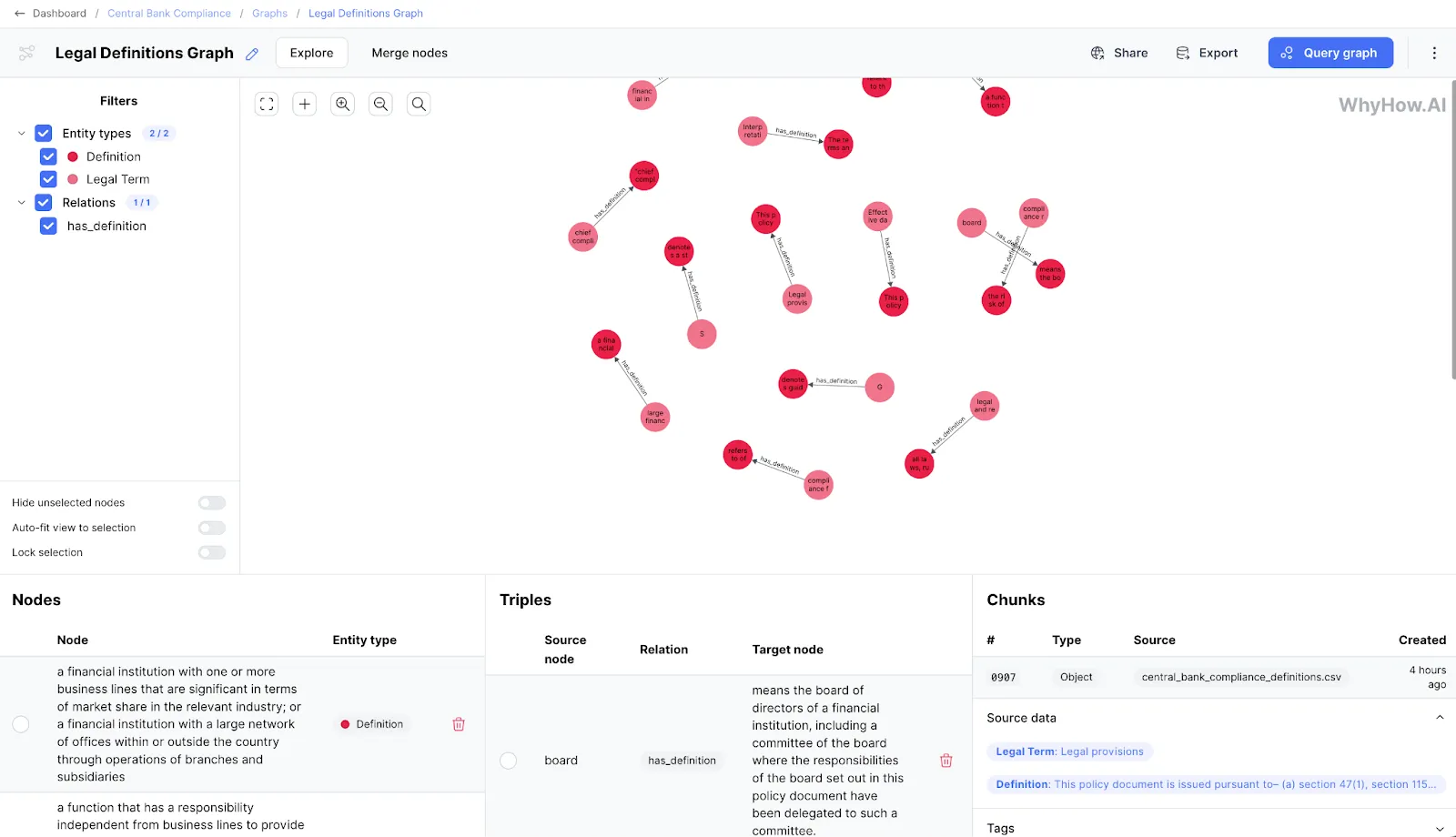Click the fit-to-screen icon in graph toolbar
This screenshot has height=837, width=1456.
pyautogui.click(x=267, y=104)
